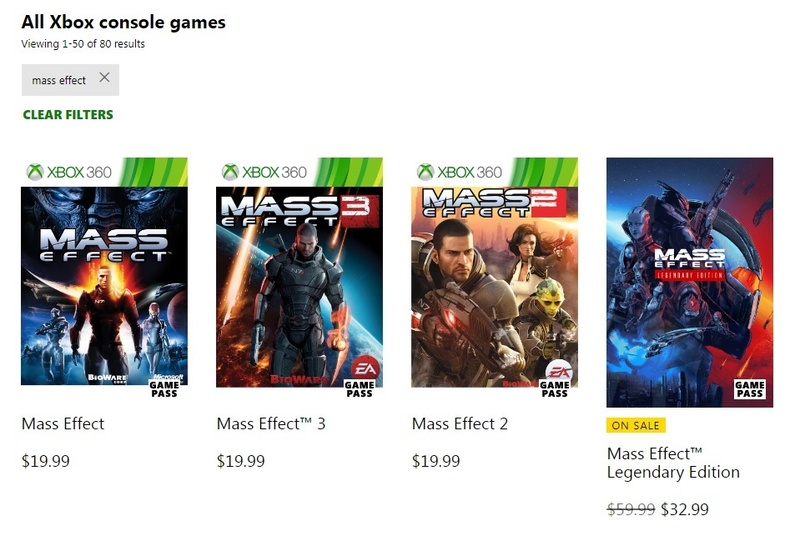800x551 pixels.
Task: Click Xbox 360 logo above Mass Effect 3
Action: 264,172
